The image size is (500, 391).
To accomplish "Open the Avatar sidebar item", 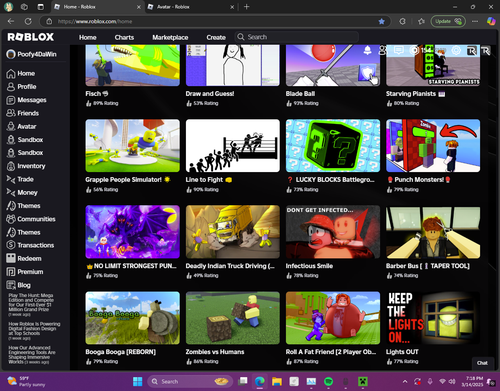I will tap(21, 126).
